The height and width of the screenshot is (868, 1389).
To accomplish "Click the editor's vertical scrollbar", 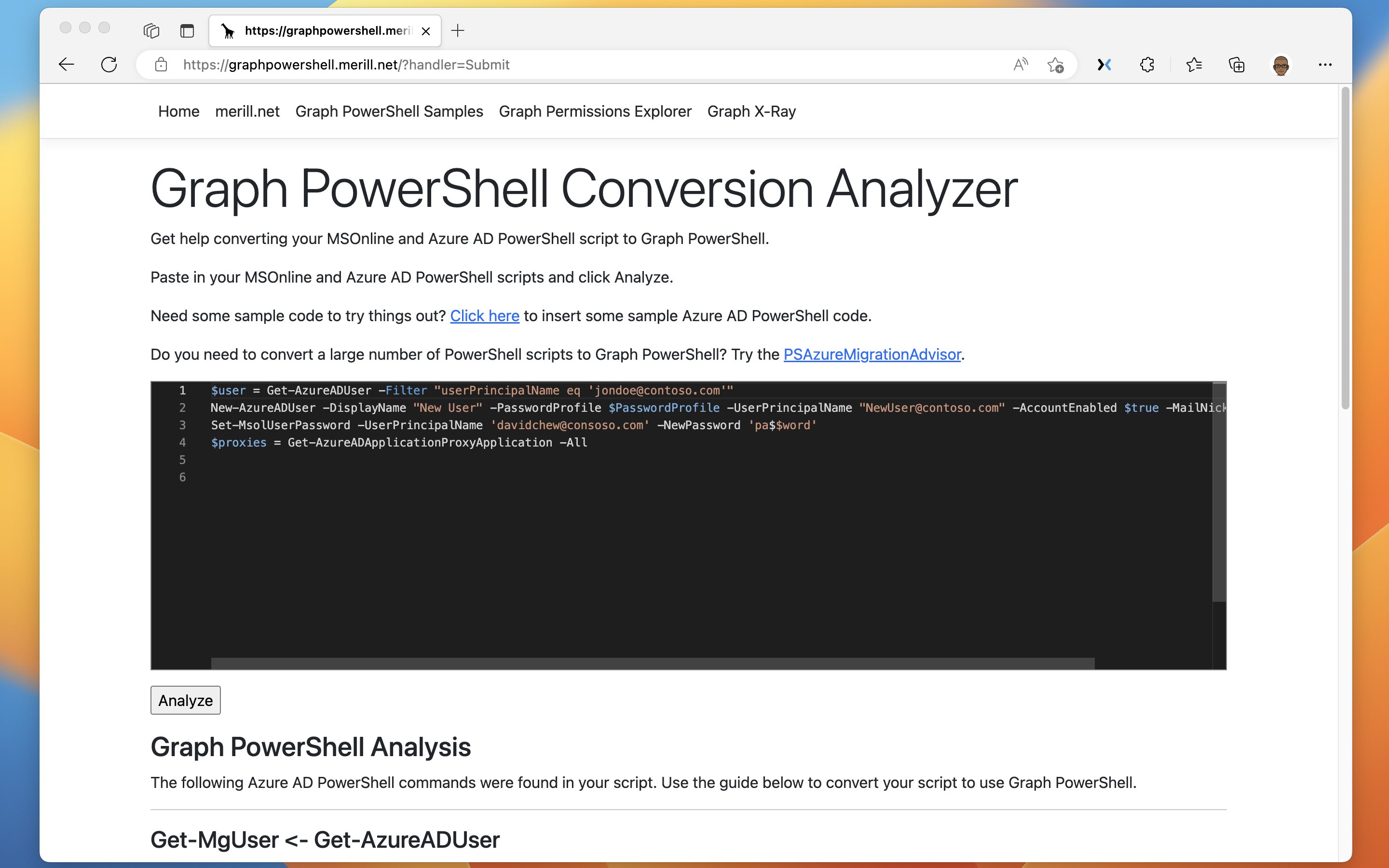I will (1219, 492).
